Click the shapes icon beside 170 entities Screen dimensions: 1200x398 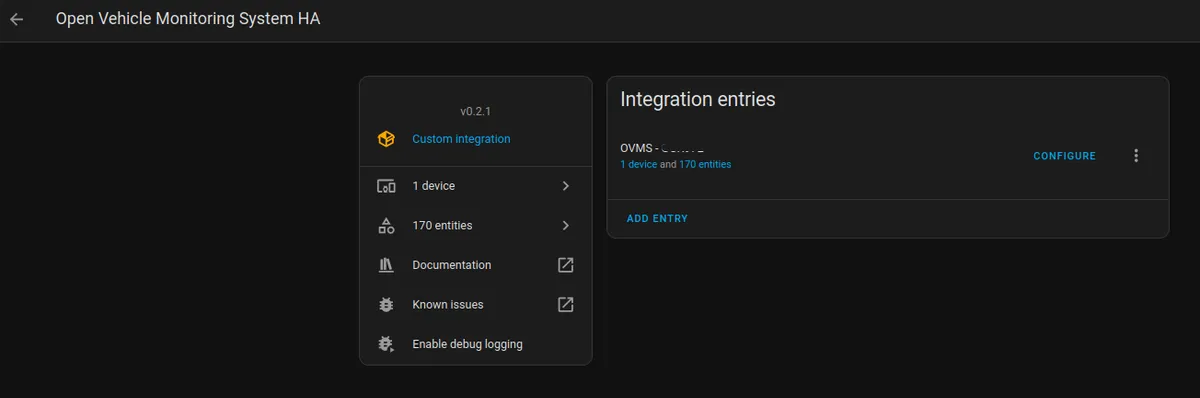[x=386, y=225]
